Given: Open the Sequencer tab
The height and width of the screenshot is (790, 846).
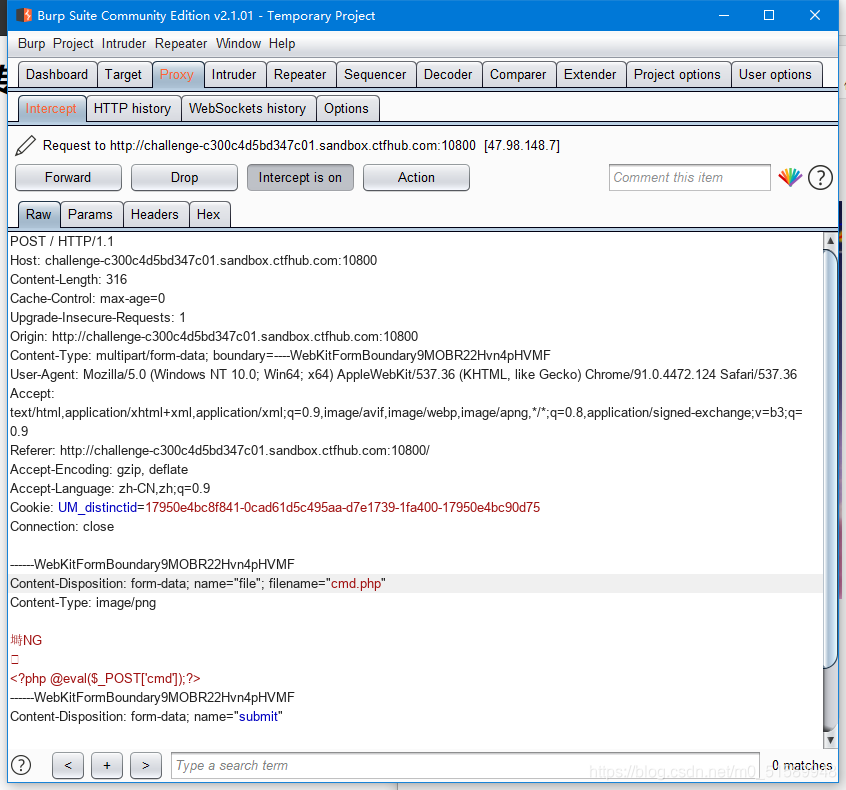Looking at the screenshot, I should coord(376,74).
